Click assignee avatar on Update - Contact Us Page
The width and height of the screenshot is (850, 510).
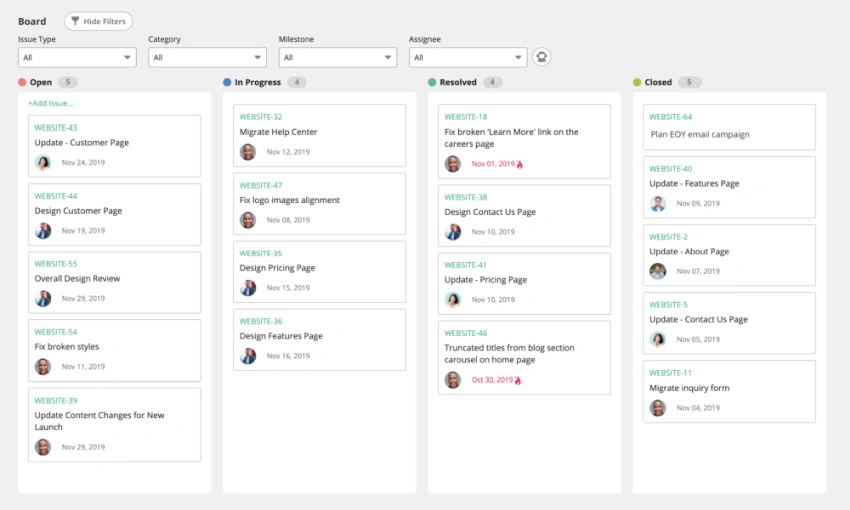point(658,340)
